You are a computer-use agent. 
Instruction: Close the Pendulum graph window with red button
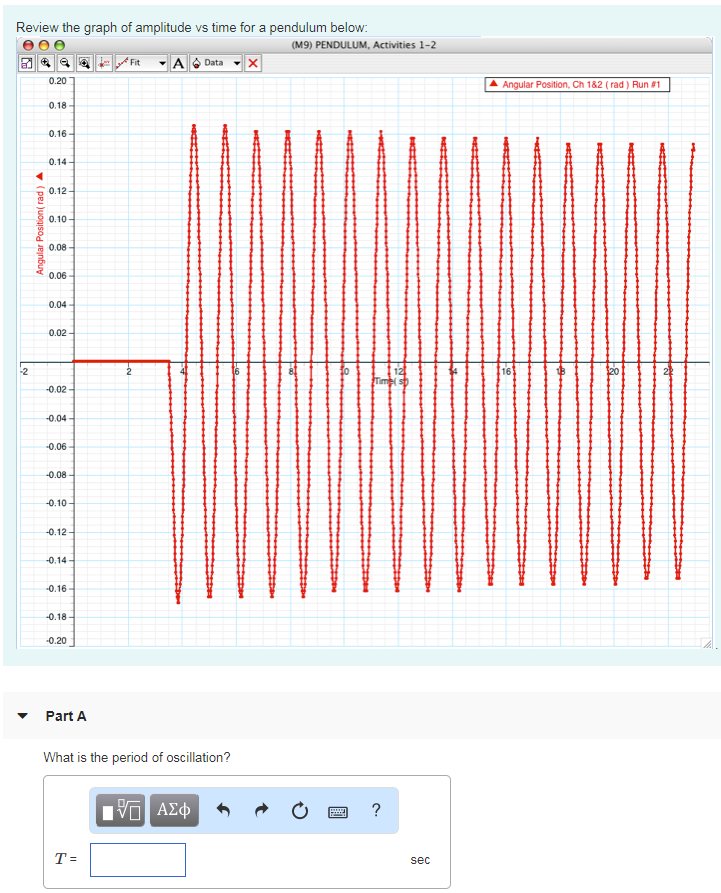28,45
